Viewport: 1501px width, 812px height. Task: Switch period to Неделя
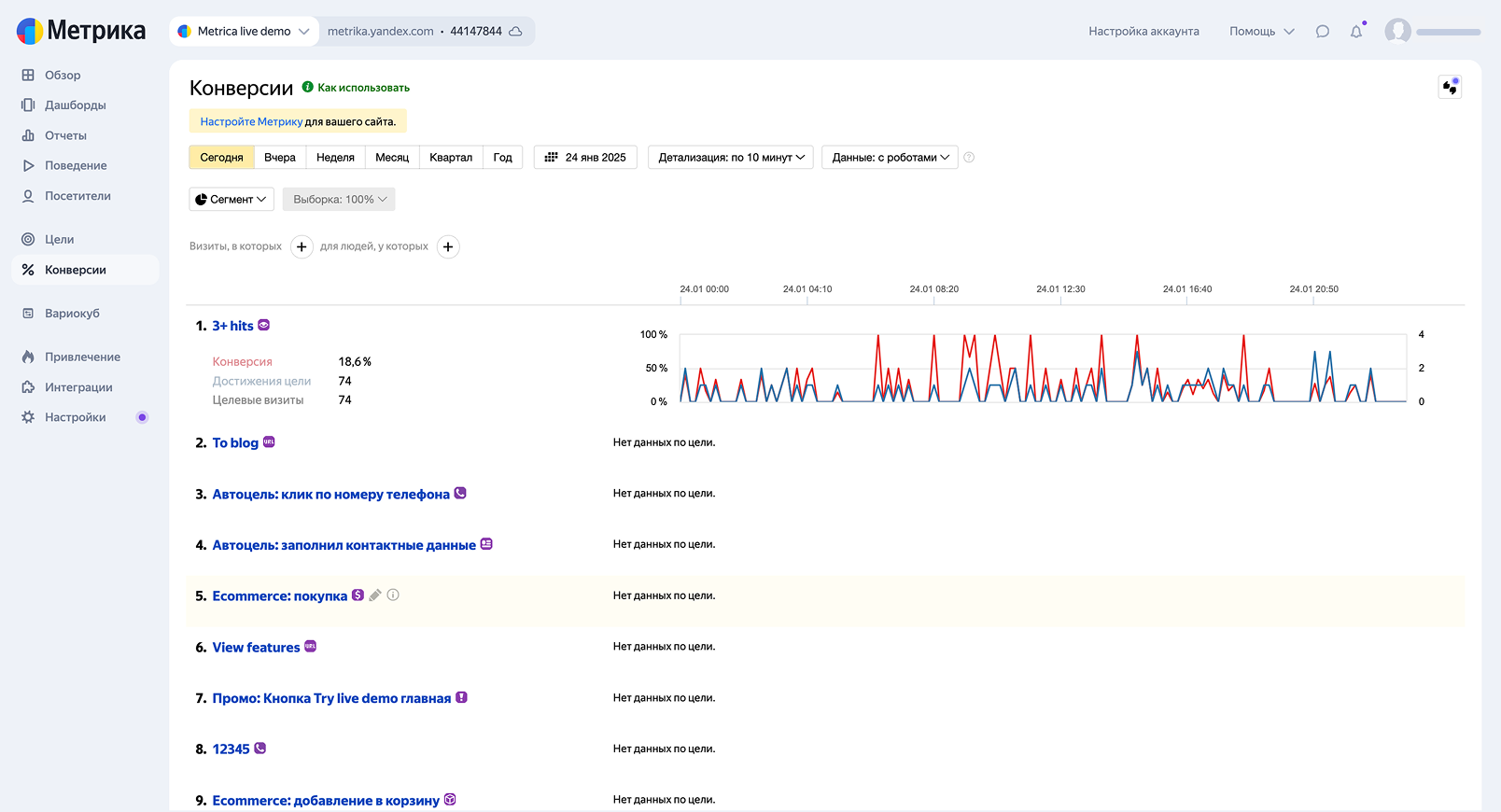pos(335,158)
